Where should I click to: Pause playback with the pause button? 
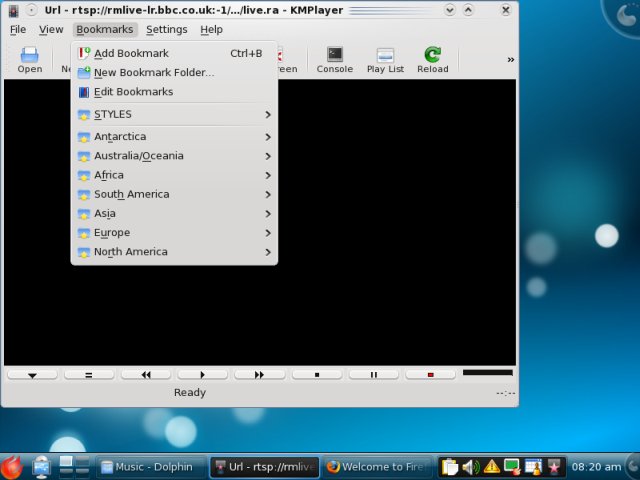point(373,375)
